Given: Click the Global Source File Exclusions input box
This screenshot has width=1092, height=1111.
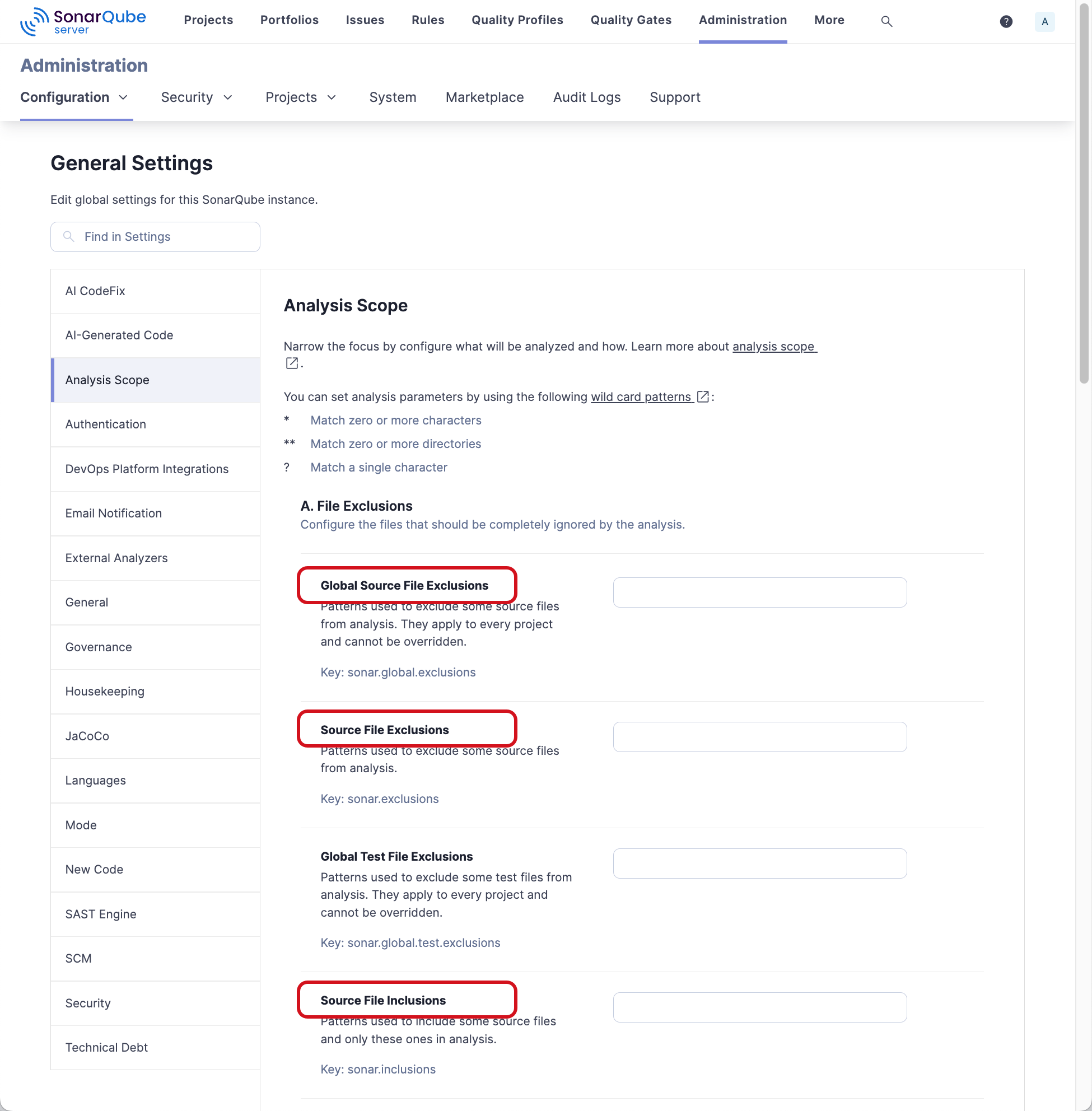Looking at the screenshot, I should pyautogui.click(x=759, y=592).
